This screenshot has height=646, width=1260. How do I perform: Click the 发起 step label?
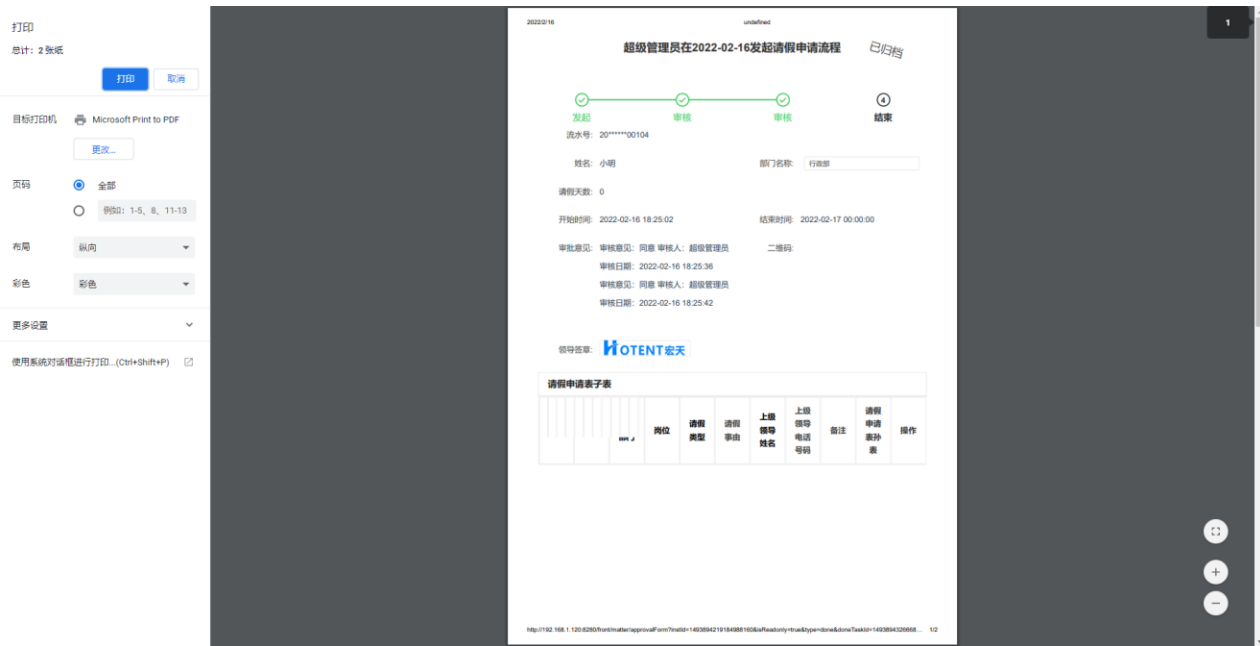coord(581,117)
